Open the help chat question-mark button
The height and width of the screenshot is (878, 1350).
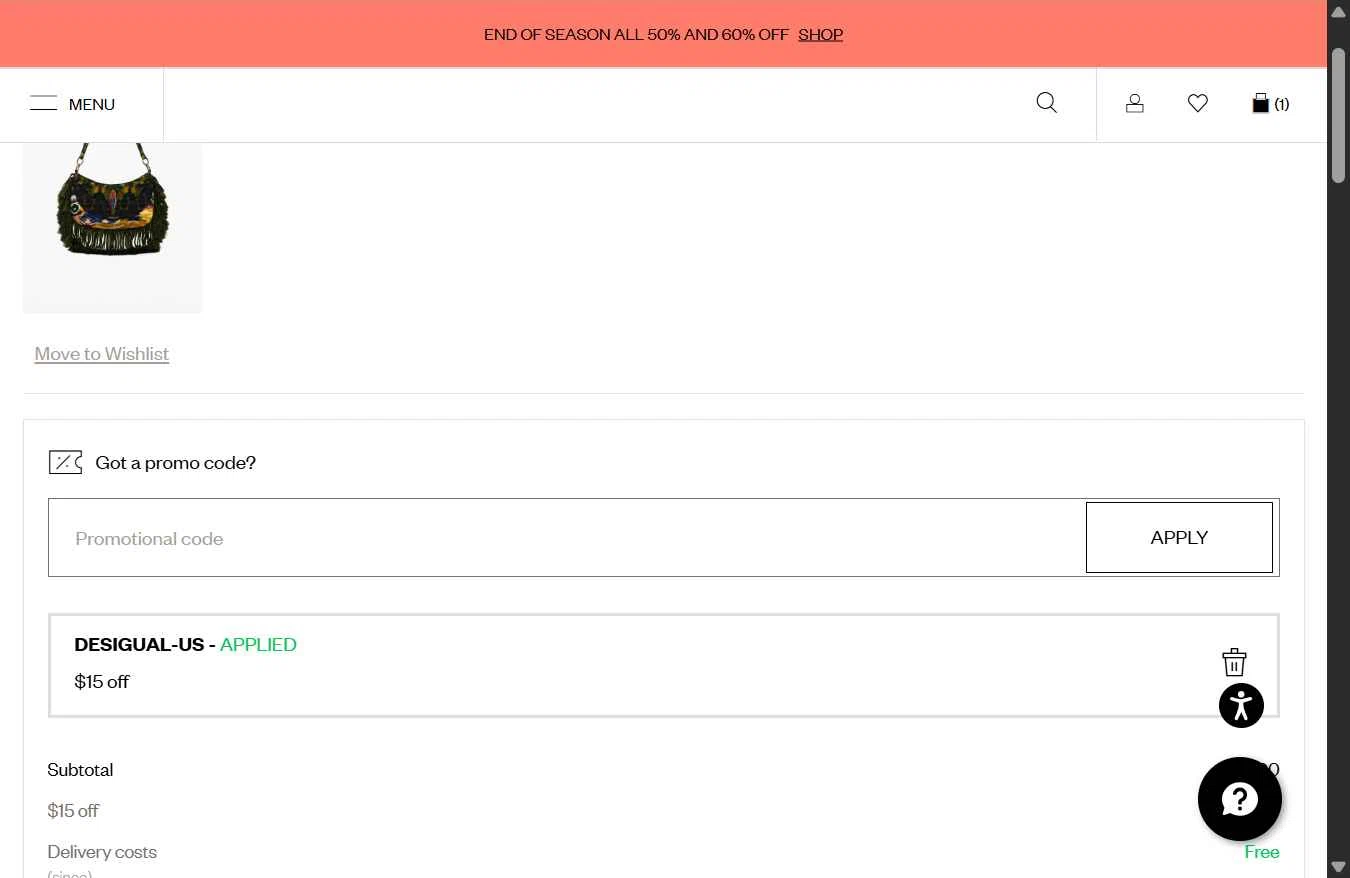click(x=1240, y=799)
